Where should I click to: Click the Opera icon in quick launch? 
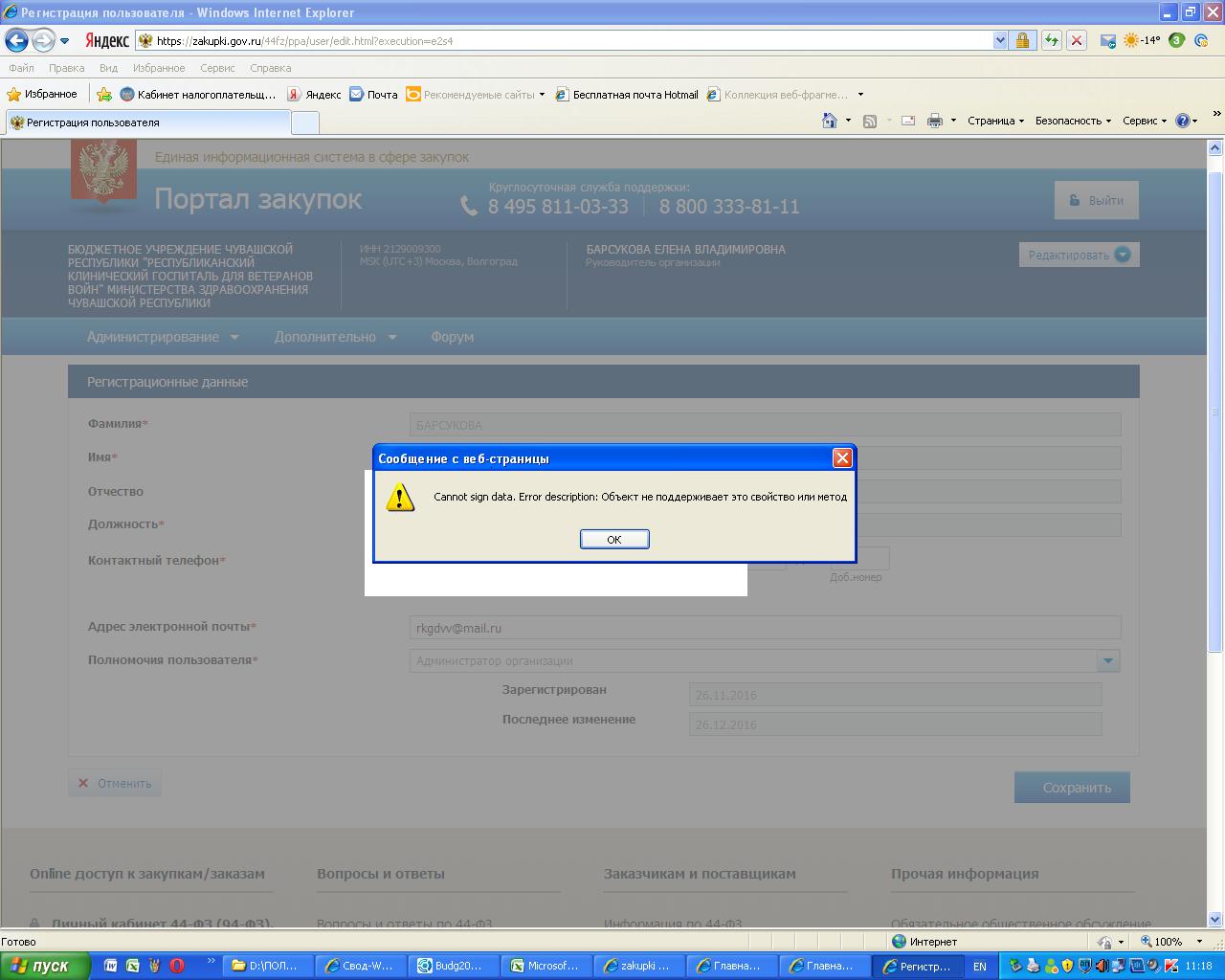tap(177, 966)
